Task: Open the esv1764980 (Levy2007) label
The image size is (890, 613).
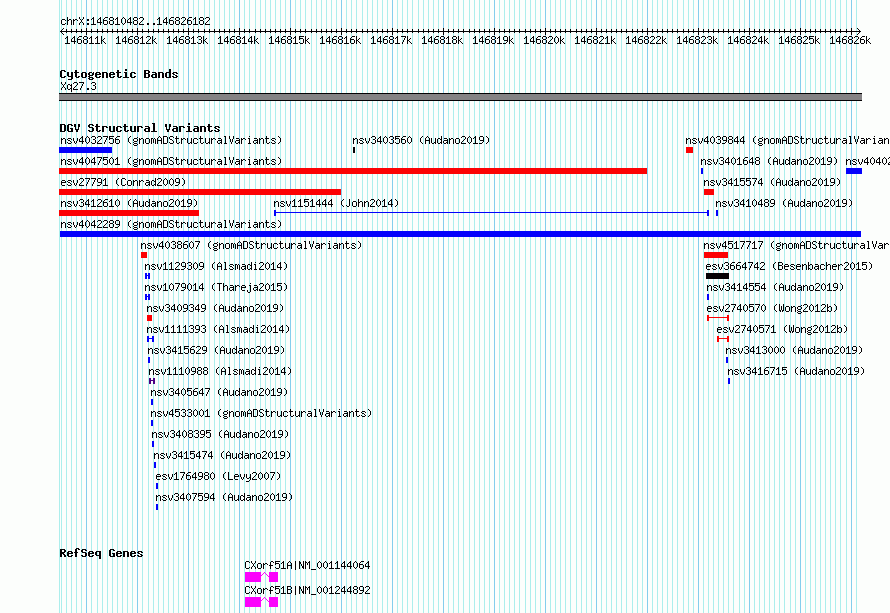Action: coord(219,476)
